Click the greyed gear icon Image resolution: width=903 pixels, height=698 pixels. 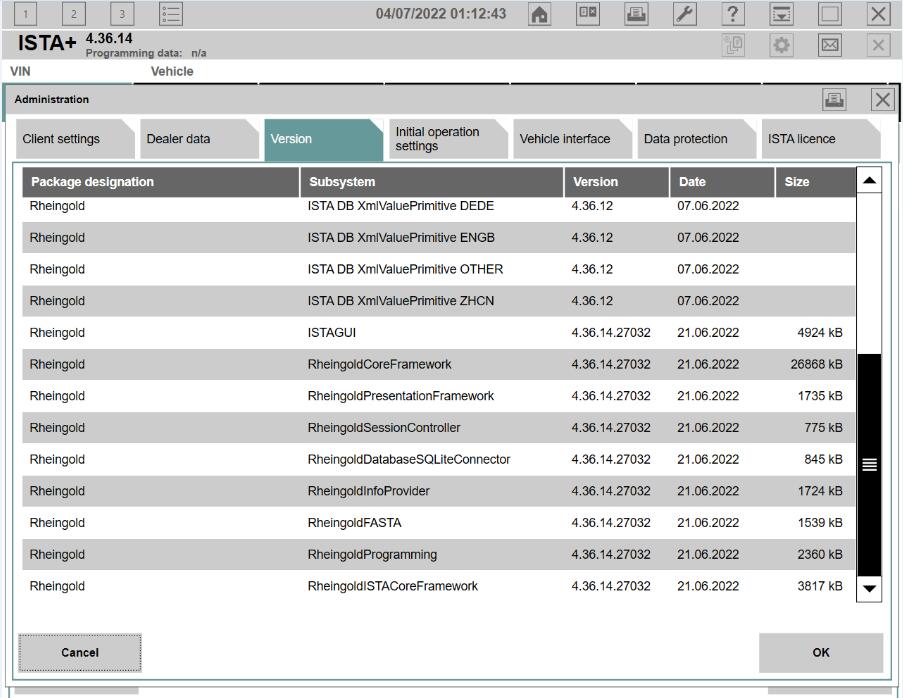tap(781, 45)
